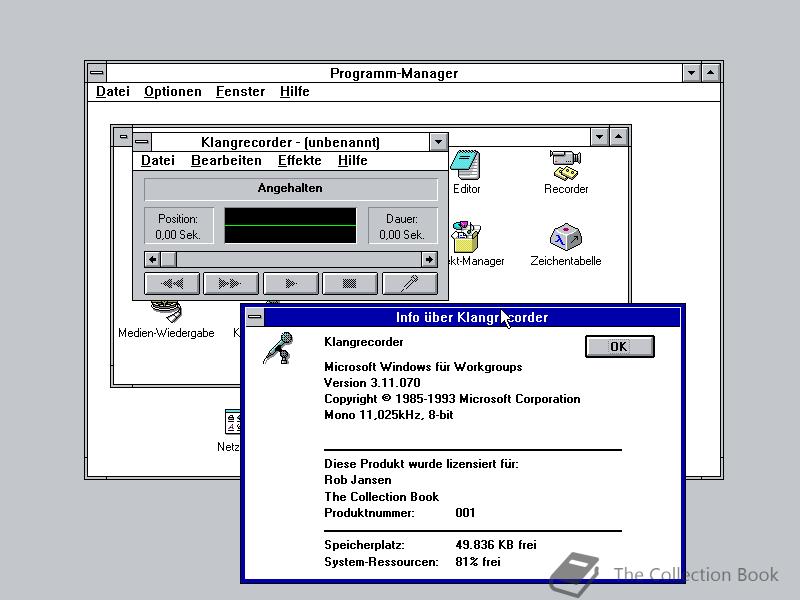Maximize the Program-Manager window
Image resolution: width=800 pixels, height=600 pixels.
tap(710, 72)
